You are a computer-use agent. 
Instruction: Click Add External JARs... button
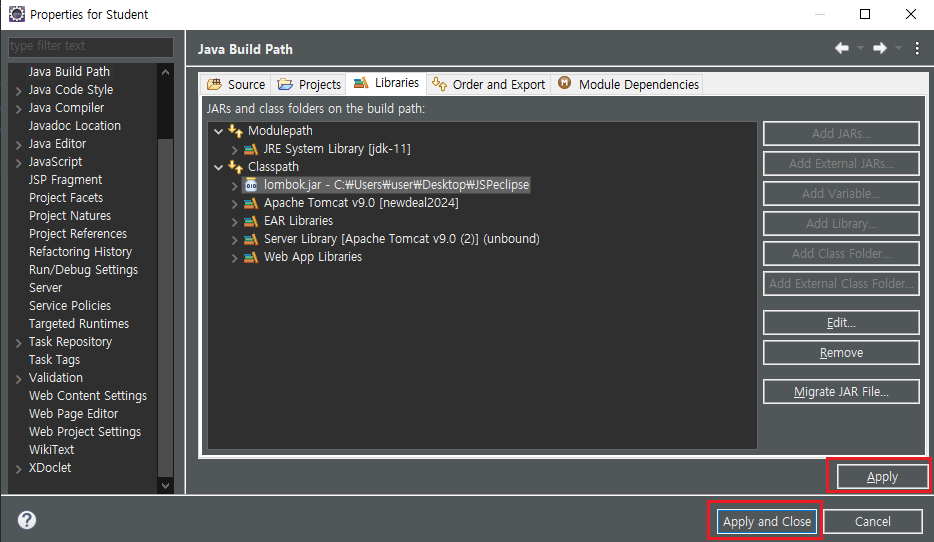tap(841, 164)
